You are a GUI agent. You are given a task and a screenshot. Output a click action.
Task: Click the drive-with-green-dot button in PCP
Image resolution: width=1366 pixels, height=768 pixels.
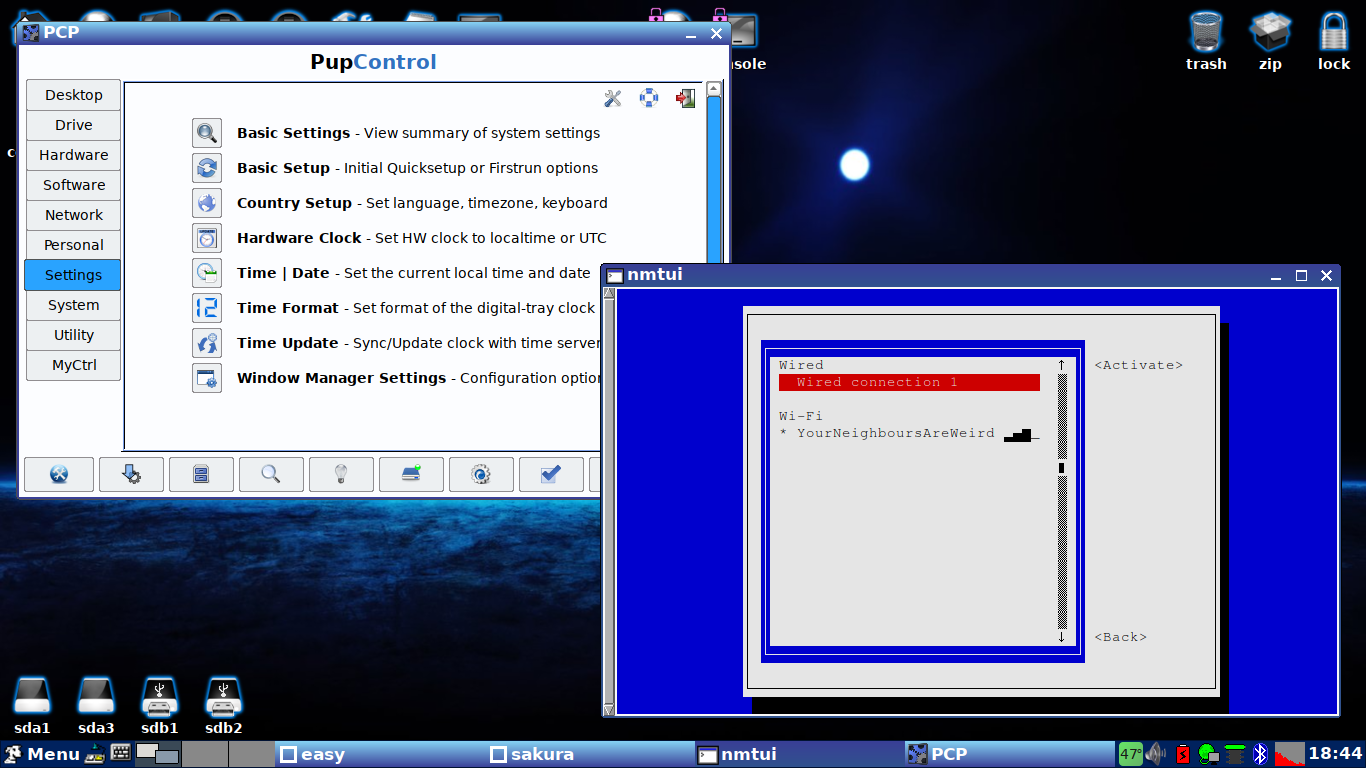pyautogui.click(x=411, y=474)
